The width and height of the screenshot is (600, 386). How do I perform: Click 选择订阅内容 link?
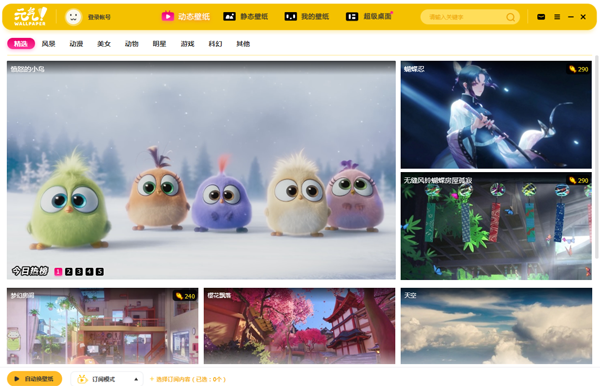tap(188, 379)
